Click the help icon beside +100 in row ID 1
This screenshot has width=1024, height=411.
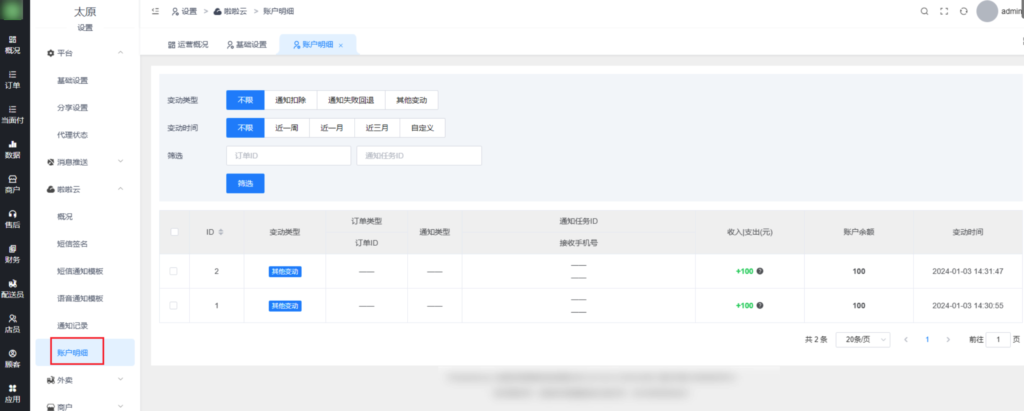point(760,305)
